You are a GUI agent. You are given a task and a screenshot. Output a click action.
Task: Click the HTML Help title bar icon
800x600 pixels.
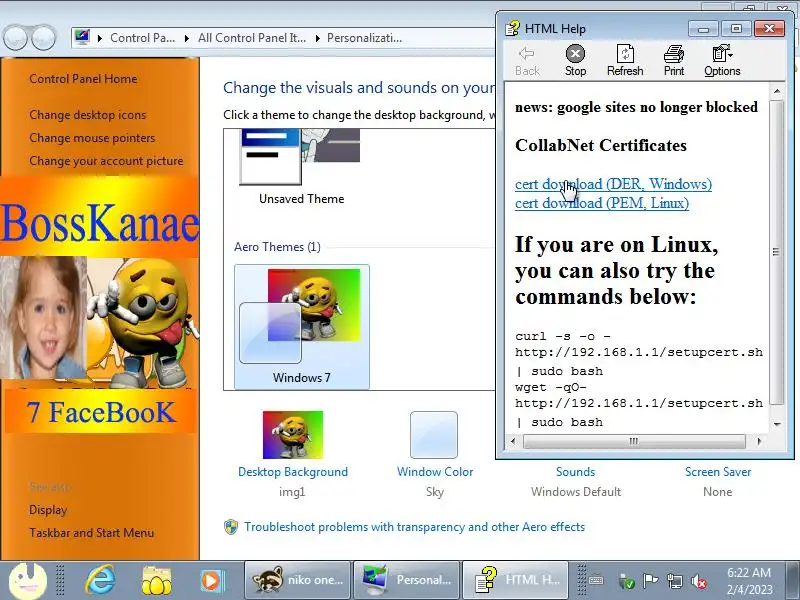coord(512,29)
